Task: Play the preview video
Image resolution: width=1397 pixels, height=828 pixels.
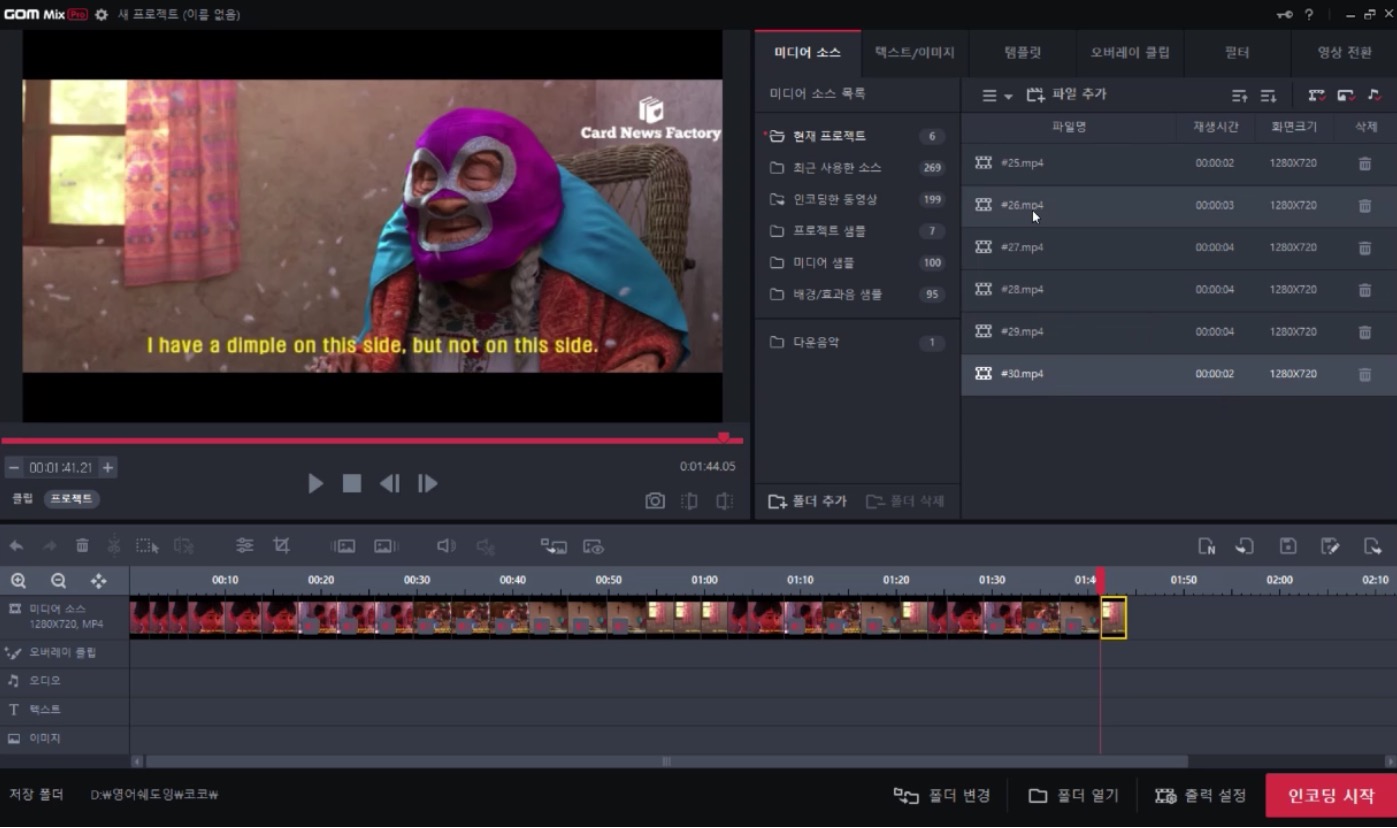Action: 315,484
